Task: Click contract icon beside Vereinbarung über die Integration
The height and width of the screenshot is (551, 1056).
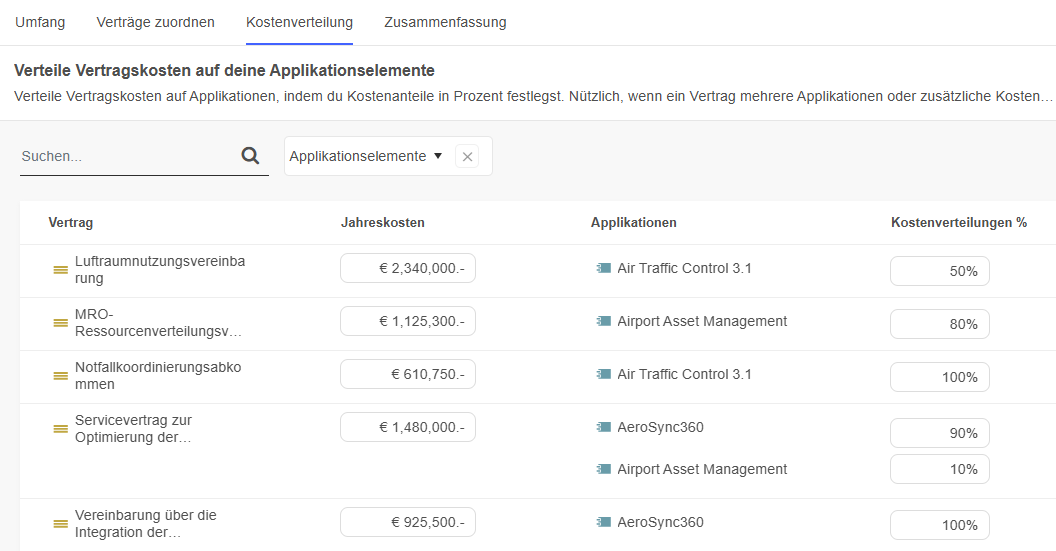Action: coord(60,524)
